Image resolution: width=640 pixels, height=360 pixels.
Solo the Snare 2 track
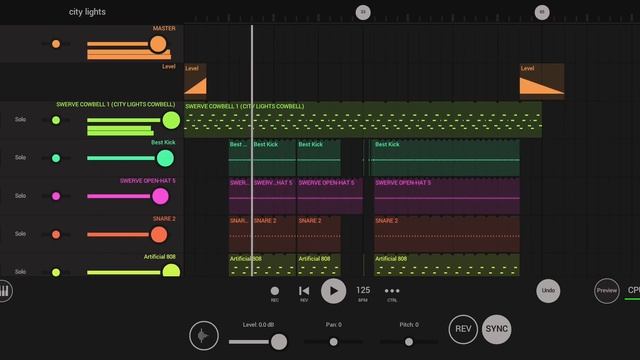point(20,234)
